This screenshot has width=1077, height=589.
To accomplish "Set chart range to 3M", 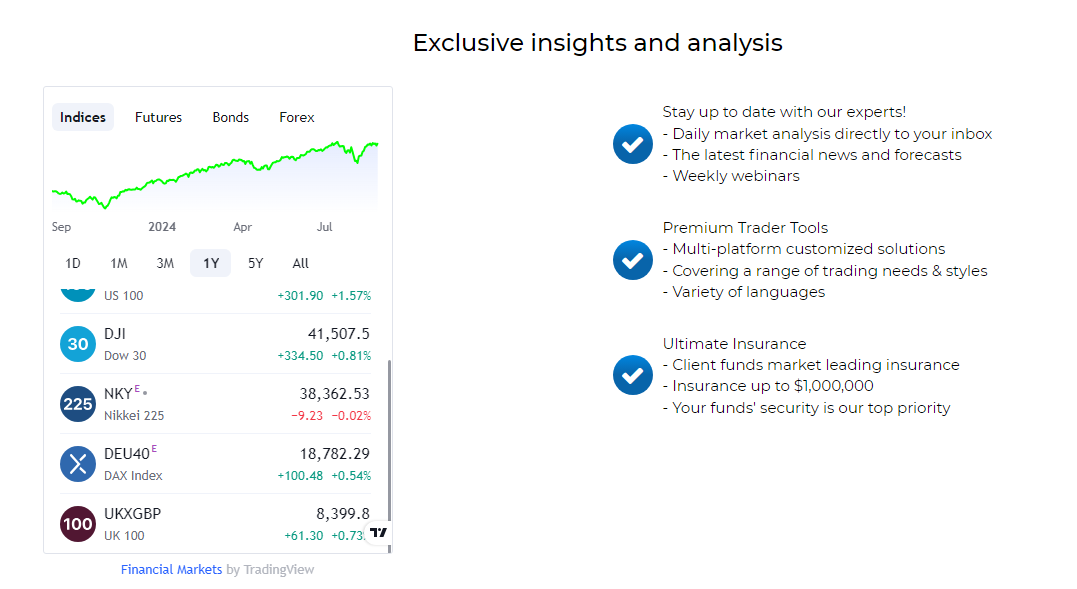I will point(165,263).
